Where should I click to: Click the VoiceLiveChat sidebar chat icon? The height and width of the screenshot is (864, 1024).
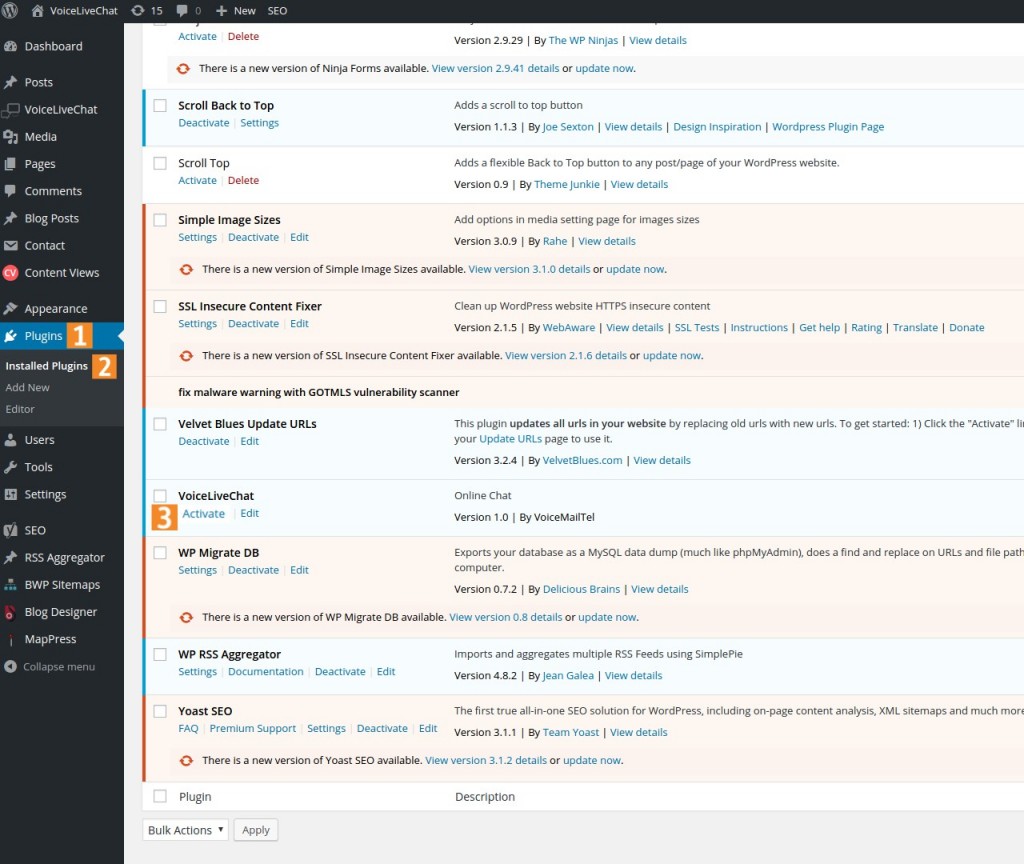[x=10, y=110]
